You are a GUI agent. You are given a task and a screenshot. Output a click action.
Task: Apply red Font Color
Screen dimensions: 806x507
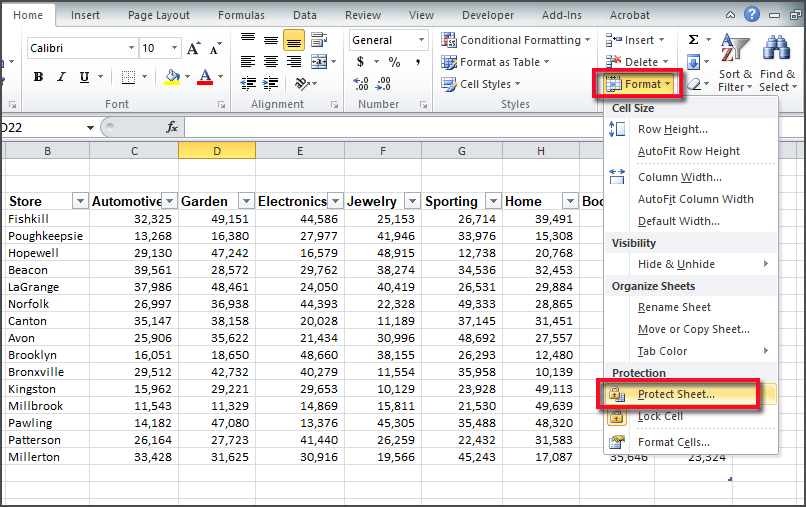coord(205,77)
